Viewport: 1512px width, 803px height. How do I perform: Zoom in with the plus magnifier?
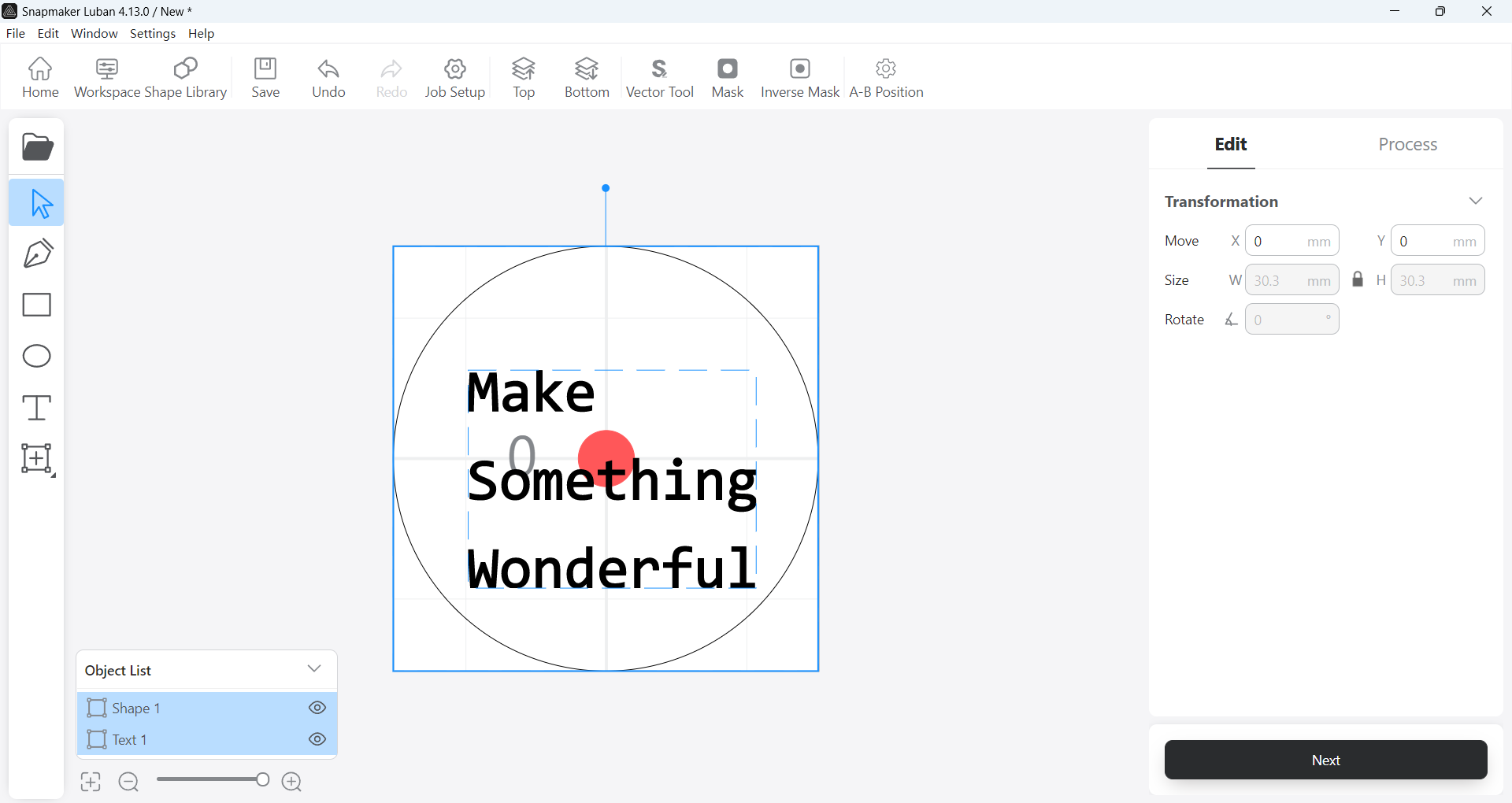click(x=292, y=782)
